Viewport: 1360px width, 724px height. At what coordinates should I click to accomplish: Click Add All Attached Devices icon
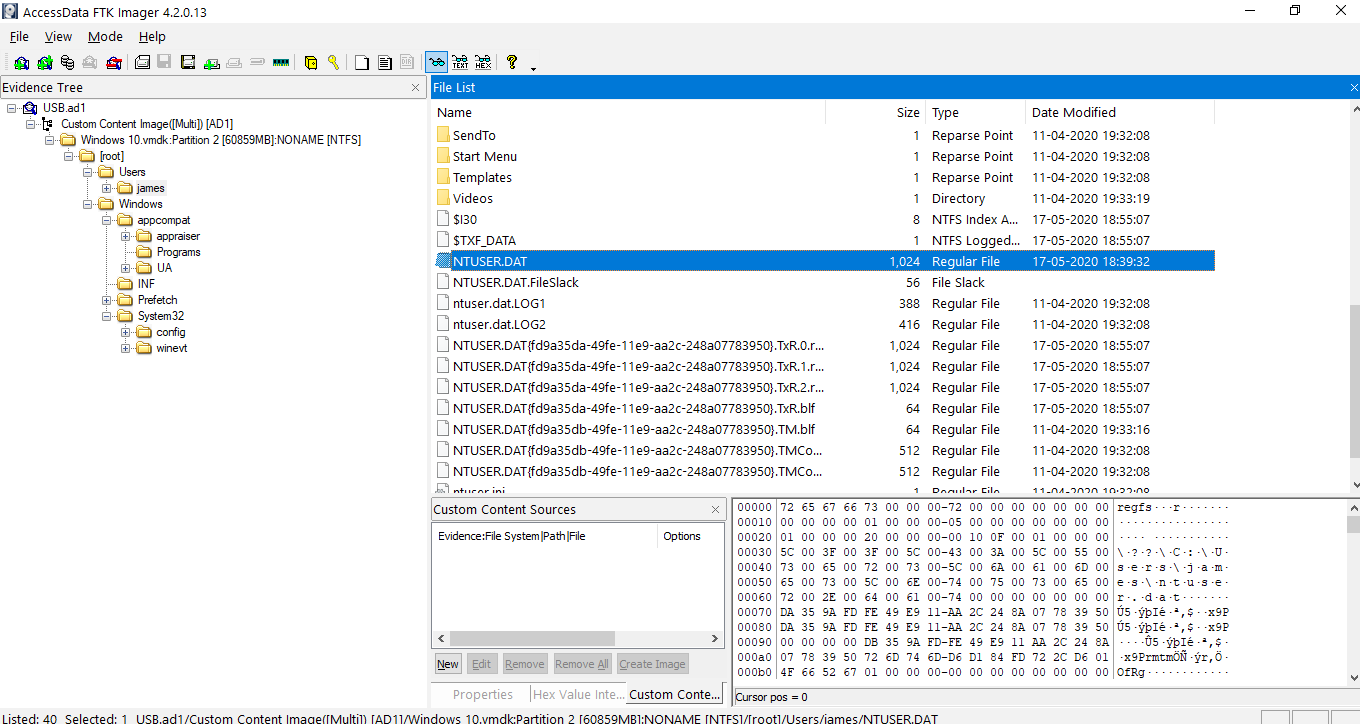click(x=44, y=63)
